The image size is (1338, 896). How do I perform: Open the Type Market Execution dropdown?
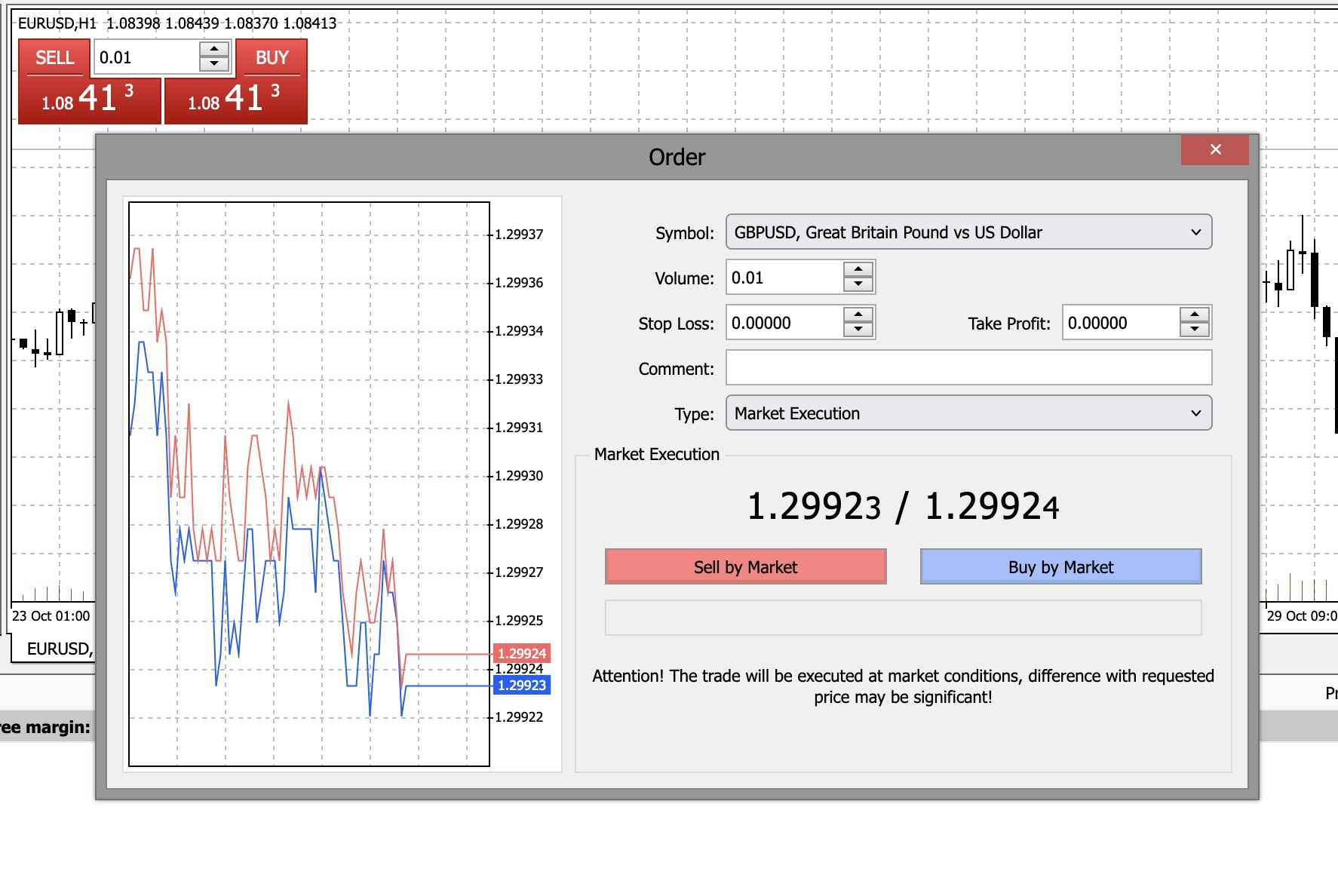(x=968, y=413)
